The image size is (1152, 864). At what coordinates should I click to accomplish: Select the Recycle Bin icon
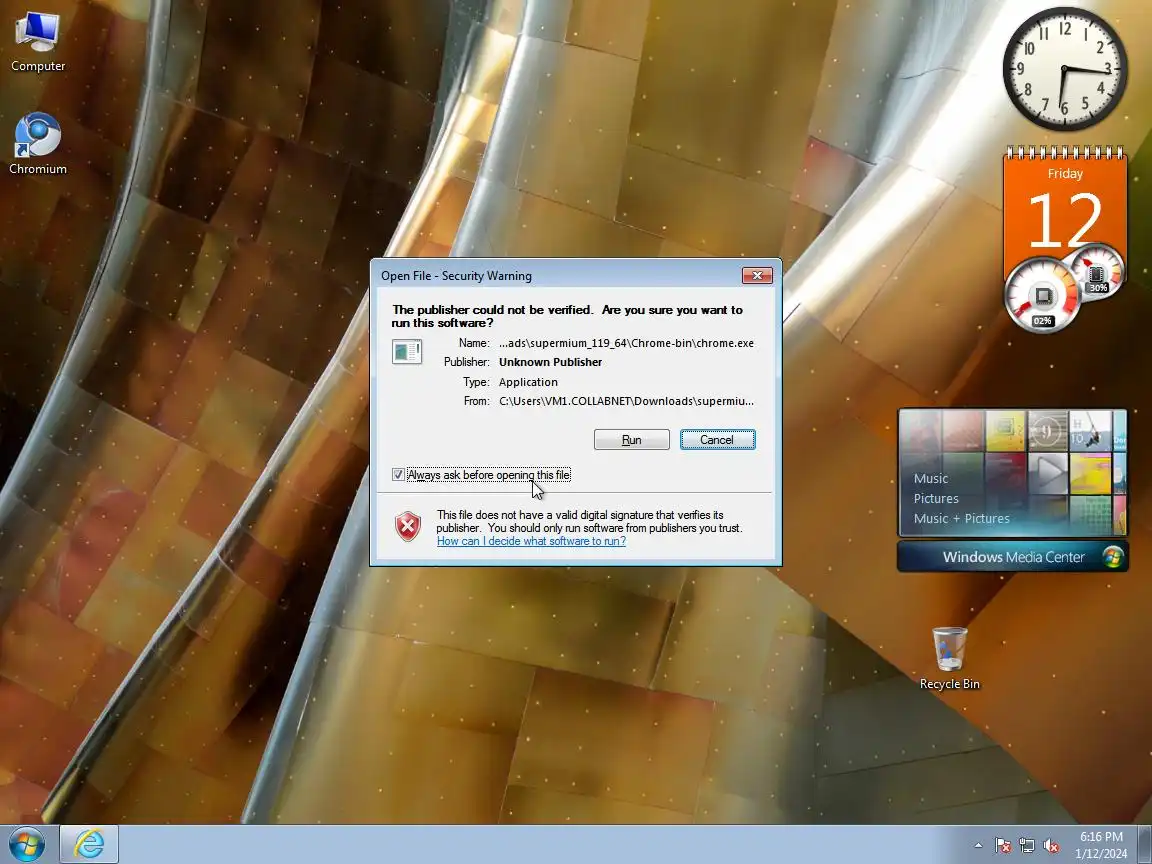(x=949, y=658)
